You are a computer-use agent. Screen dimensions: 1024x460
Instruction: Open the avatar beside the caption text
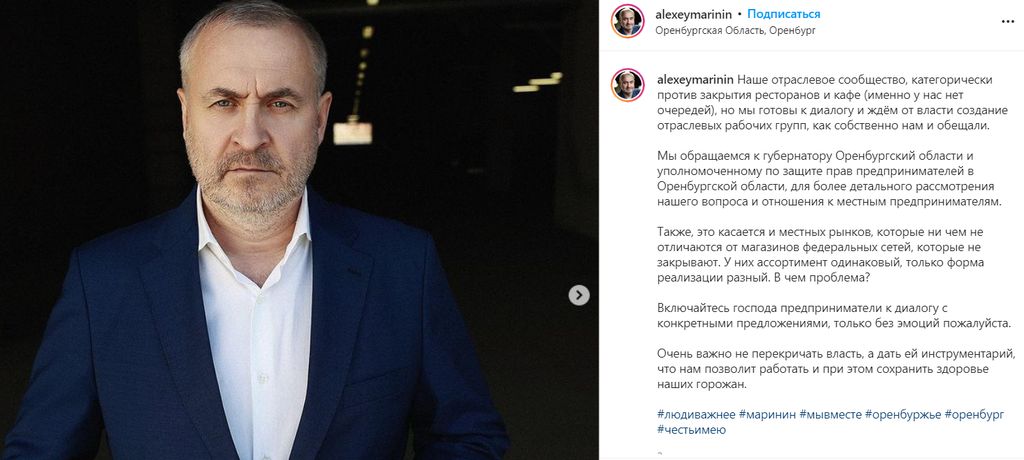click(x=628, y=85)
